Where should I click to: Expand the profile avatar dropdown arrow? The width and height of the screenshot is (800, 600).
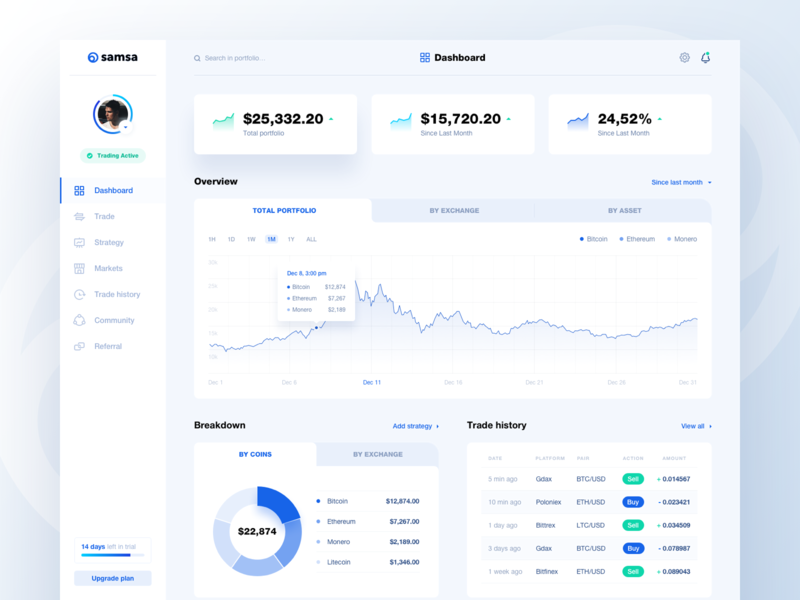point(126,127)
